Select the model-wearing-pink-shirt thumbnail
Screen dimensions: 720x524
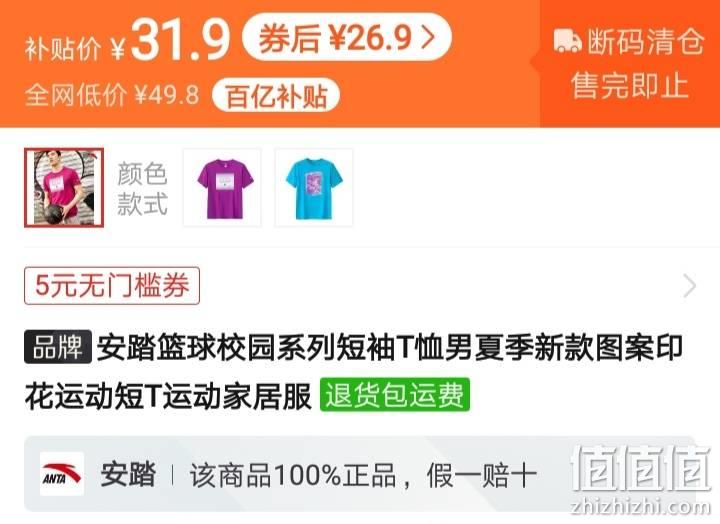coord(64,188)
